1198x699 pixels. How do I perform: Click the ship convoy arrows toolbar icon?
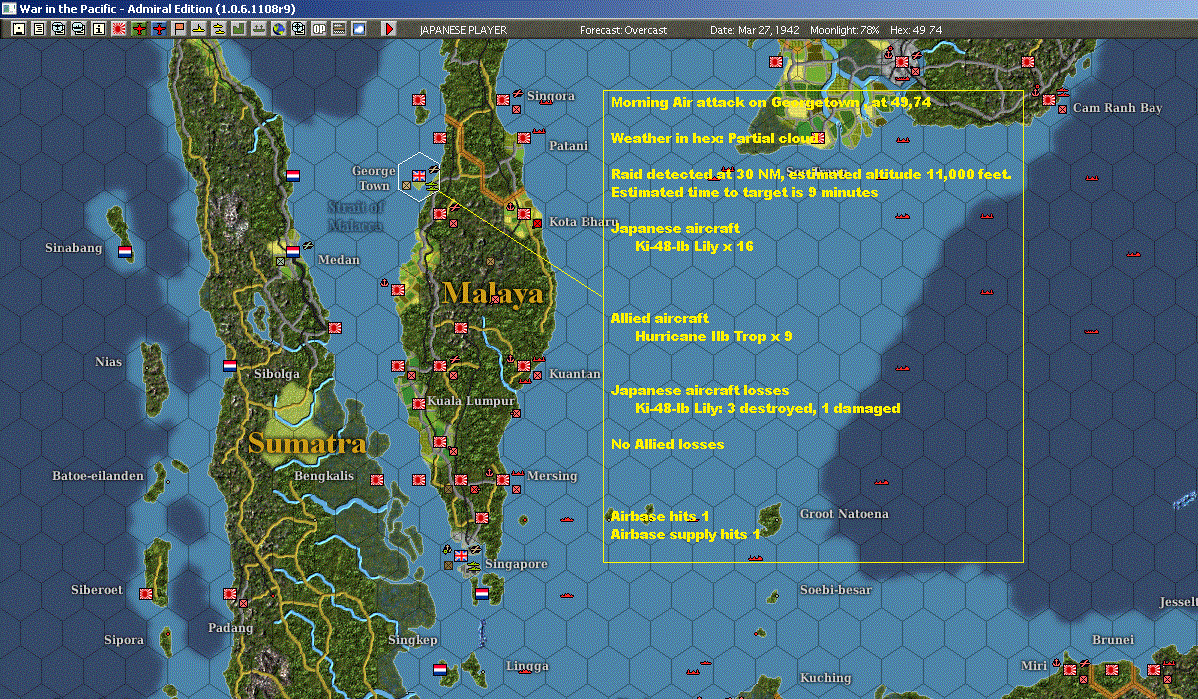259,29
